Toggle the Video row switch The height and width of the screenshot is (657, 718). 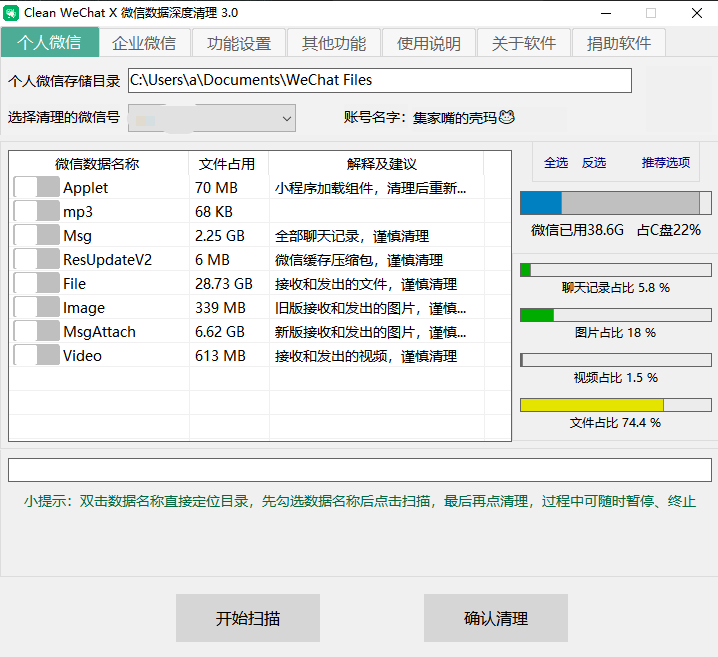37,356
